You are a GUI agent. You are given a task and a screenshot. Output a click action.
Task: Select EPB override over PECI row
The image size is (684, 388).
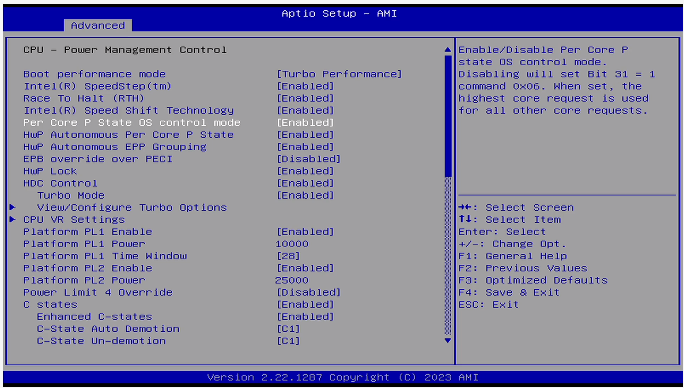(98, 159)
